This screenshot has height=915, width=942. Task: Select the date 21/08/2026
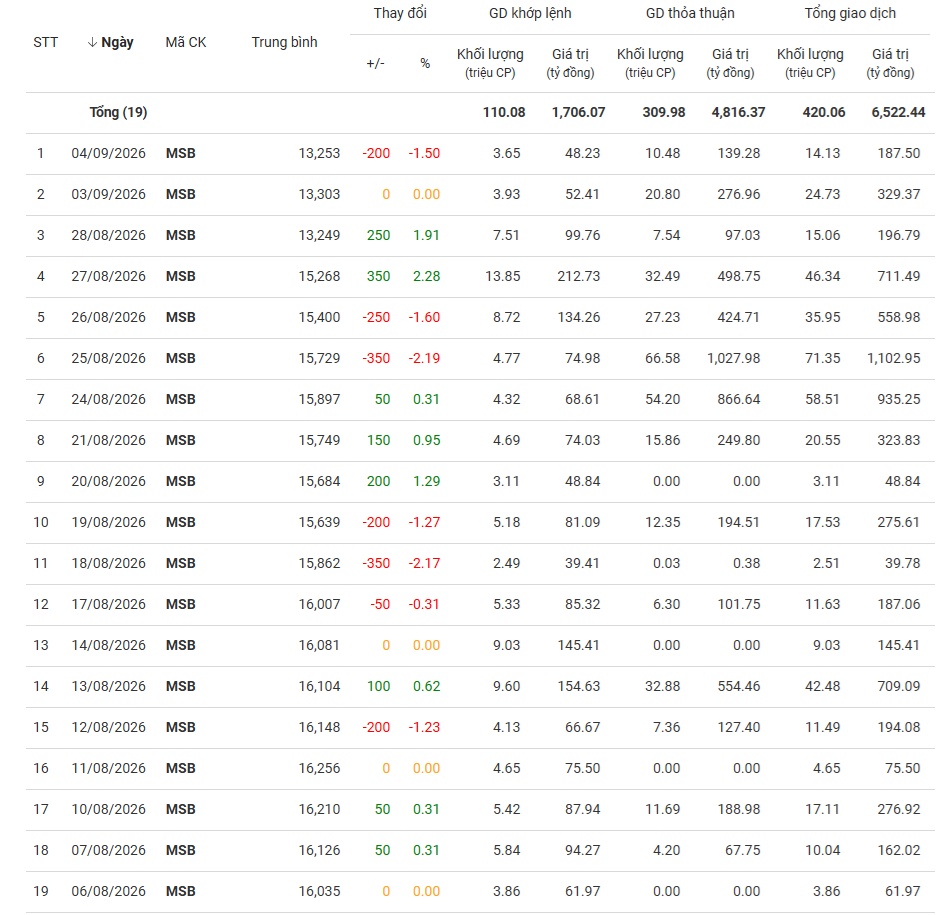pyautogui.click(x=109, y=440)
